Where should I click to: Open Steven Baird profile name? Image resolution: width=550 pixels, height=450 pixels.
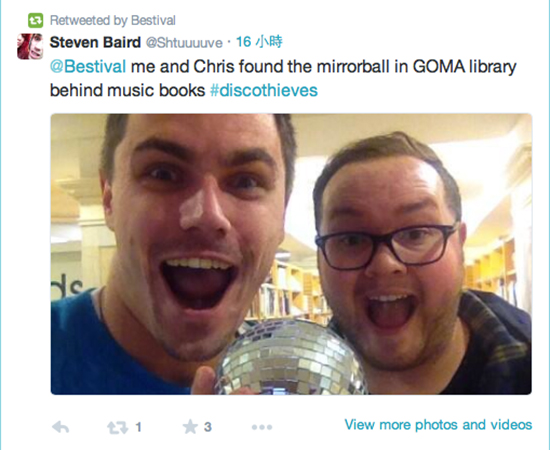pos(95,42)
